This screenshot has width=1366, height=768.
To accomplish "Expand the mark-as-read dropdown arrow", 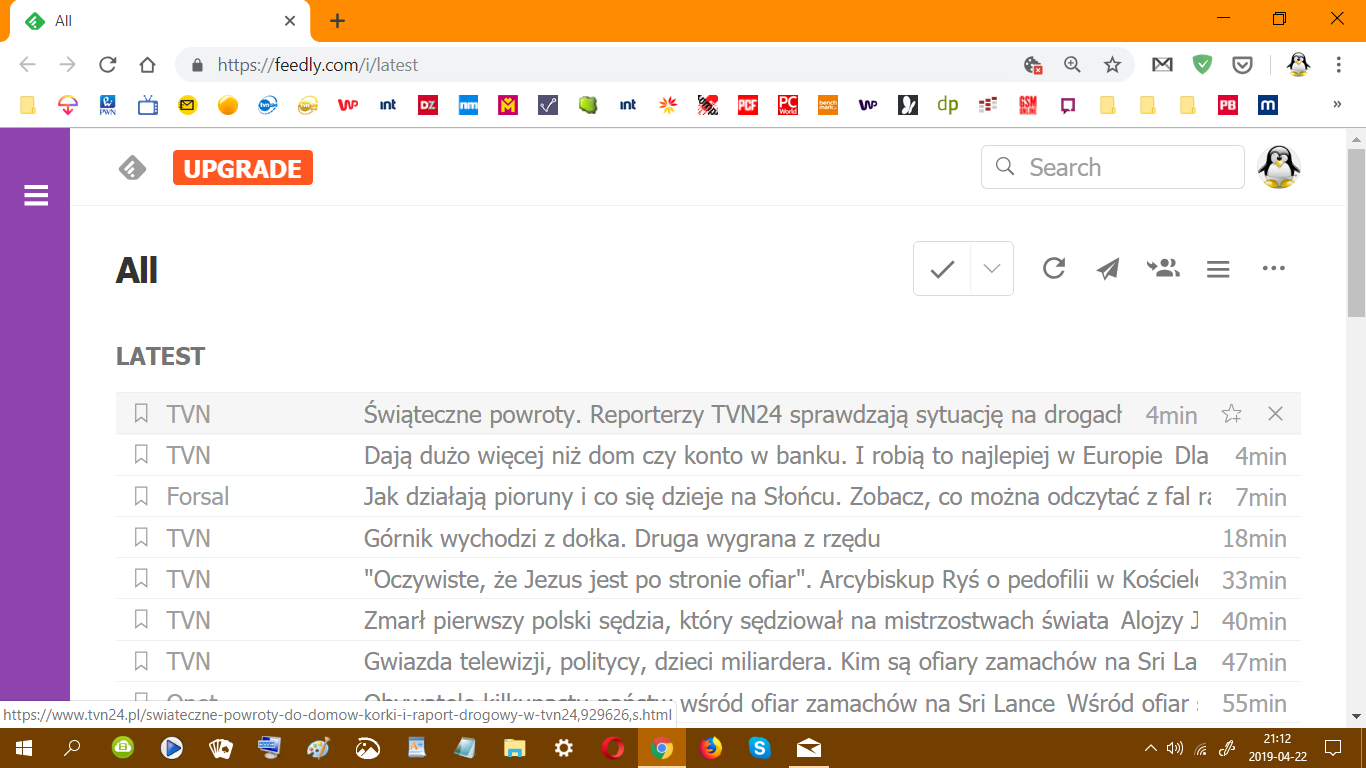I will (992, 269).
